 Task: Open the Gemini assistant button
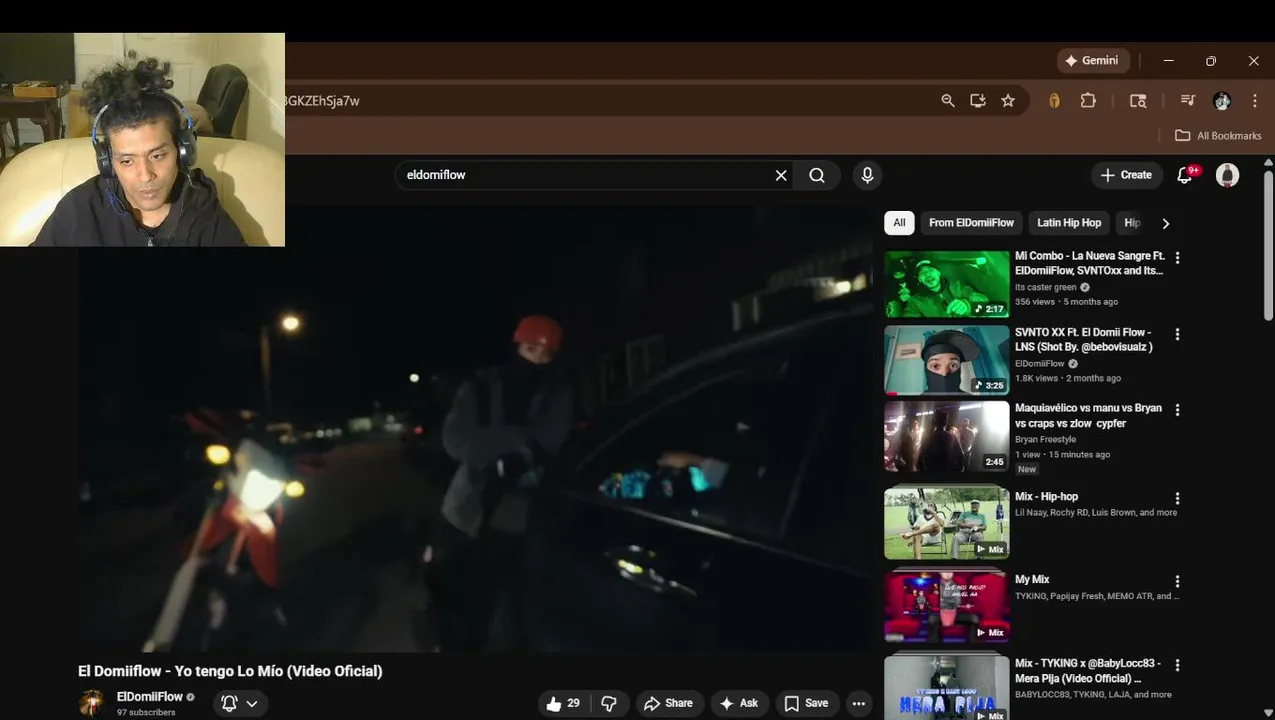[1093, 61]
